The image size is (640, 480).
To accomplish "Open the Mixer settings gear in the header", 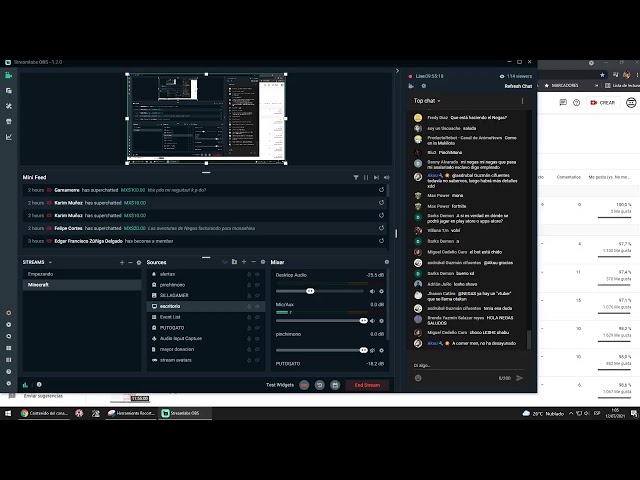I will [387, 262].
